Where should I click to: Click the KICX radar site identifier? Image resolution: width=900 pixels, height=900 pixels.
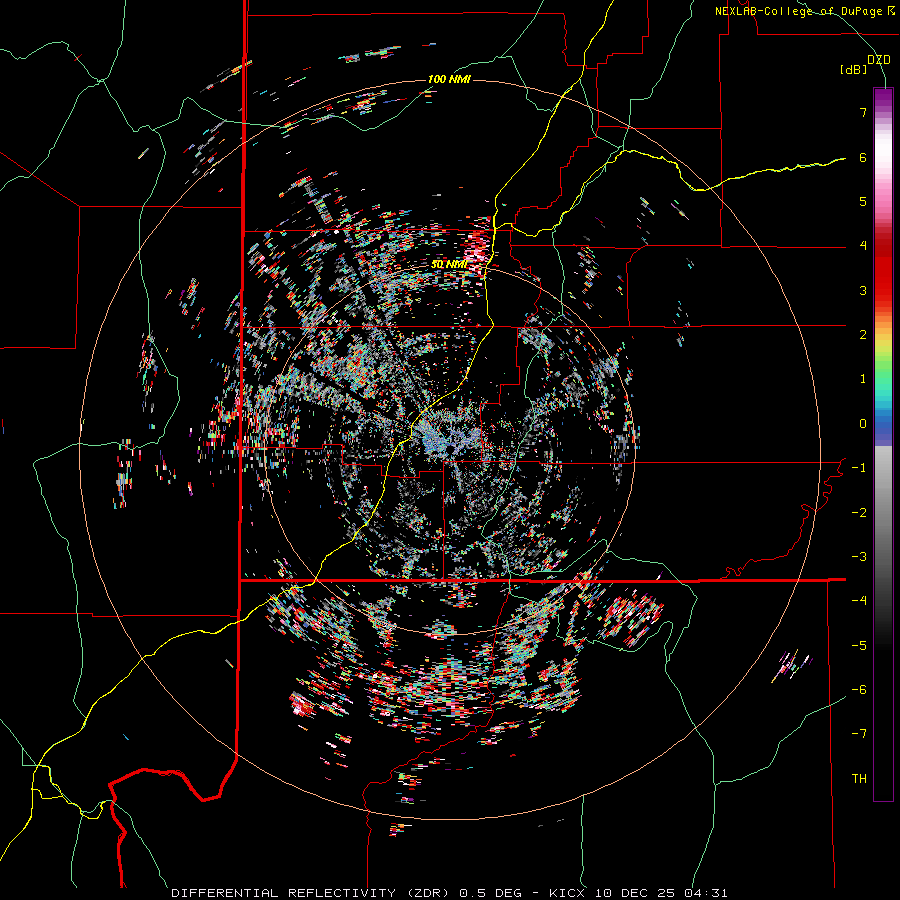click(x=567, y=893)
